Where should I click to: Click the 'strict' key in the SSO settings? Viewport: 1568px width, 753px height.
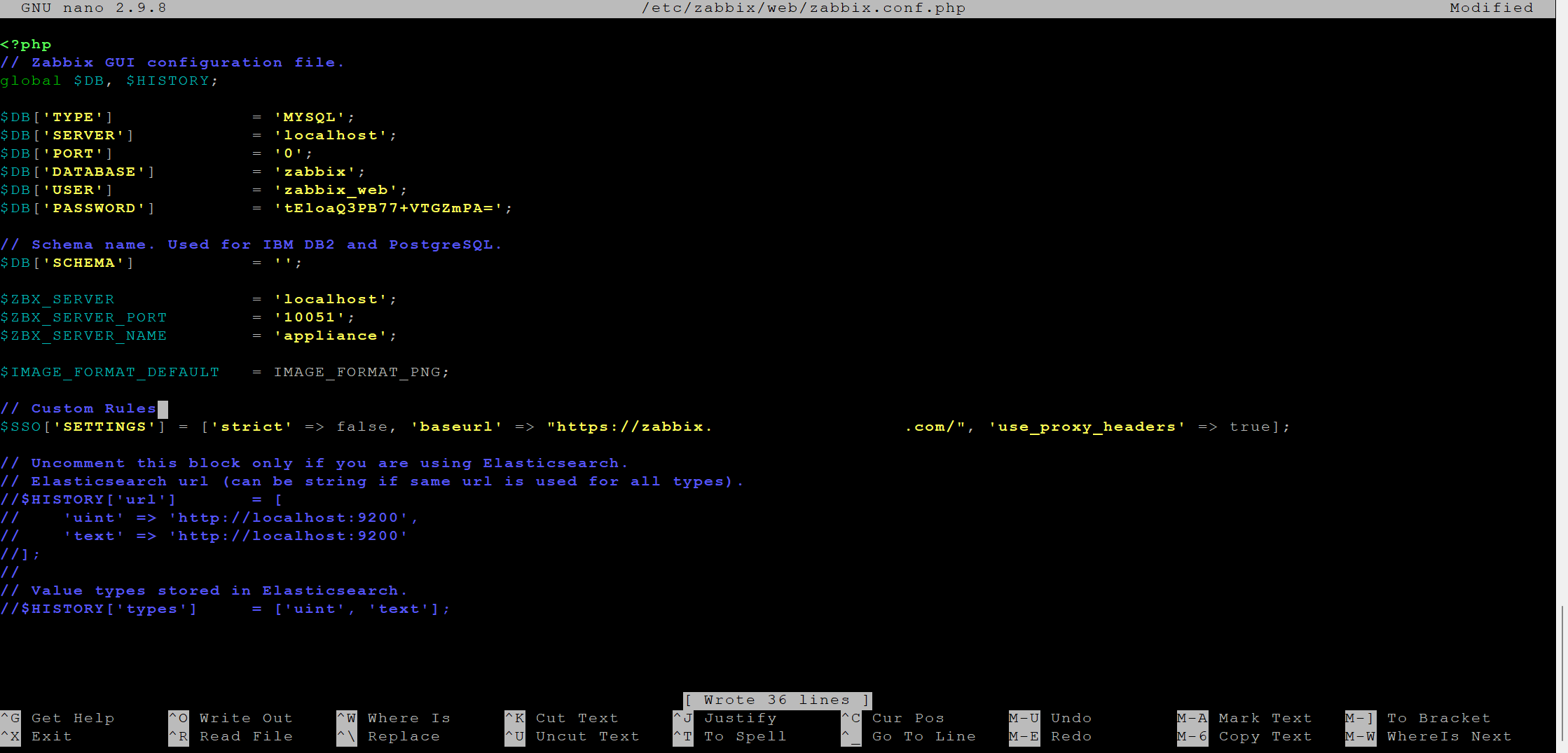click(252, 427)
